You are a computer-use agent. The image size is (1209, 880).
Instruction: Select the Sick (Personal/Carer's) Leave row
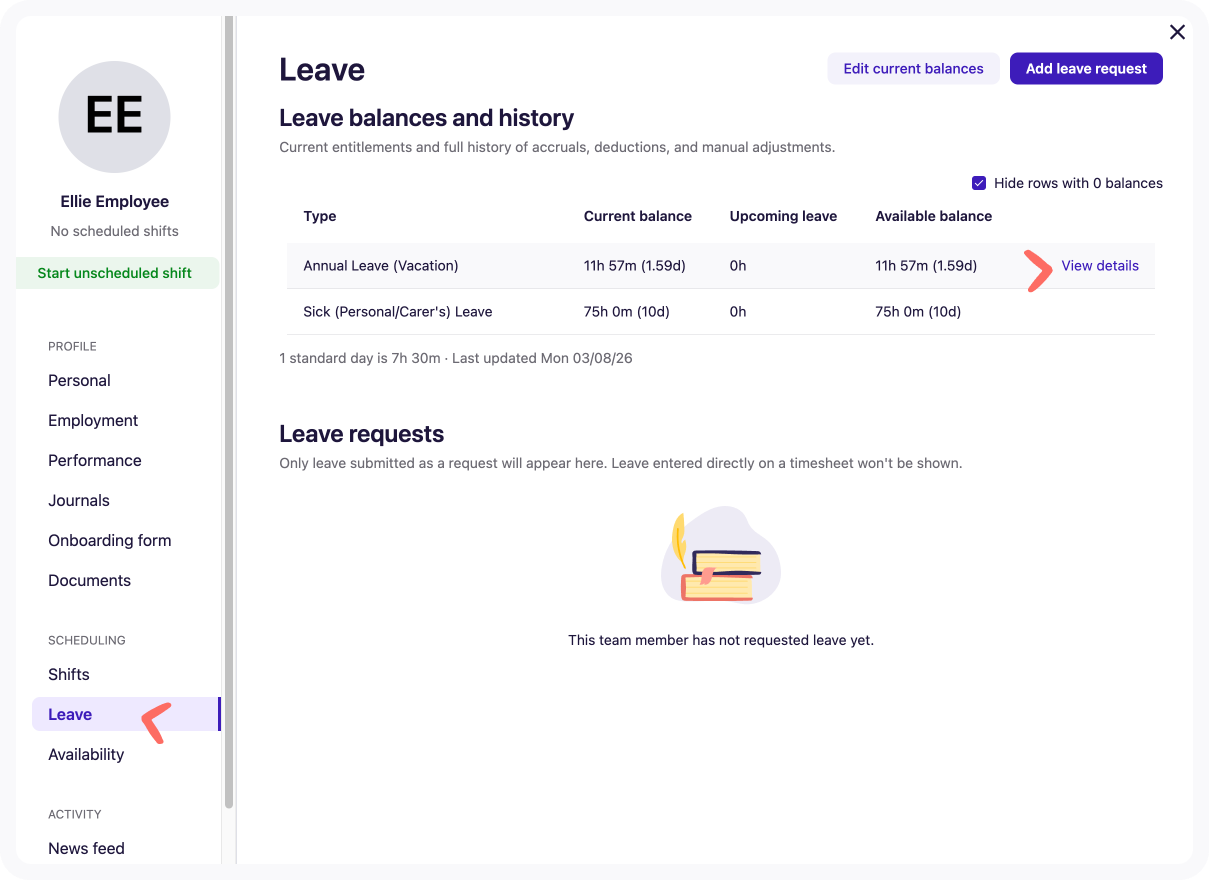click(x=720, y=312)
